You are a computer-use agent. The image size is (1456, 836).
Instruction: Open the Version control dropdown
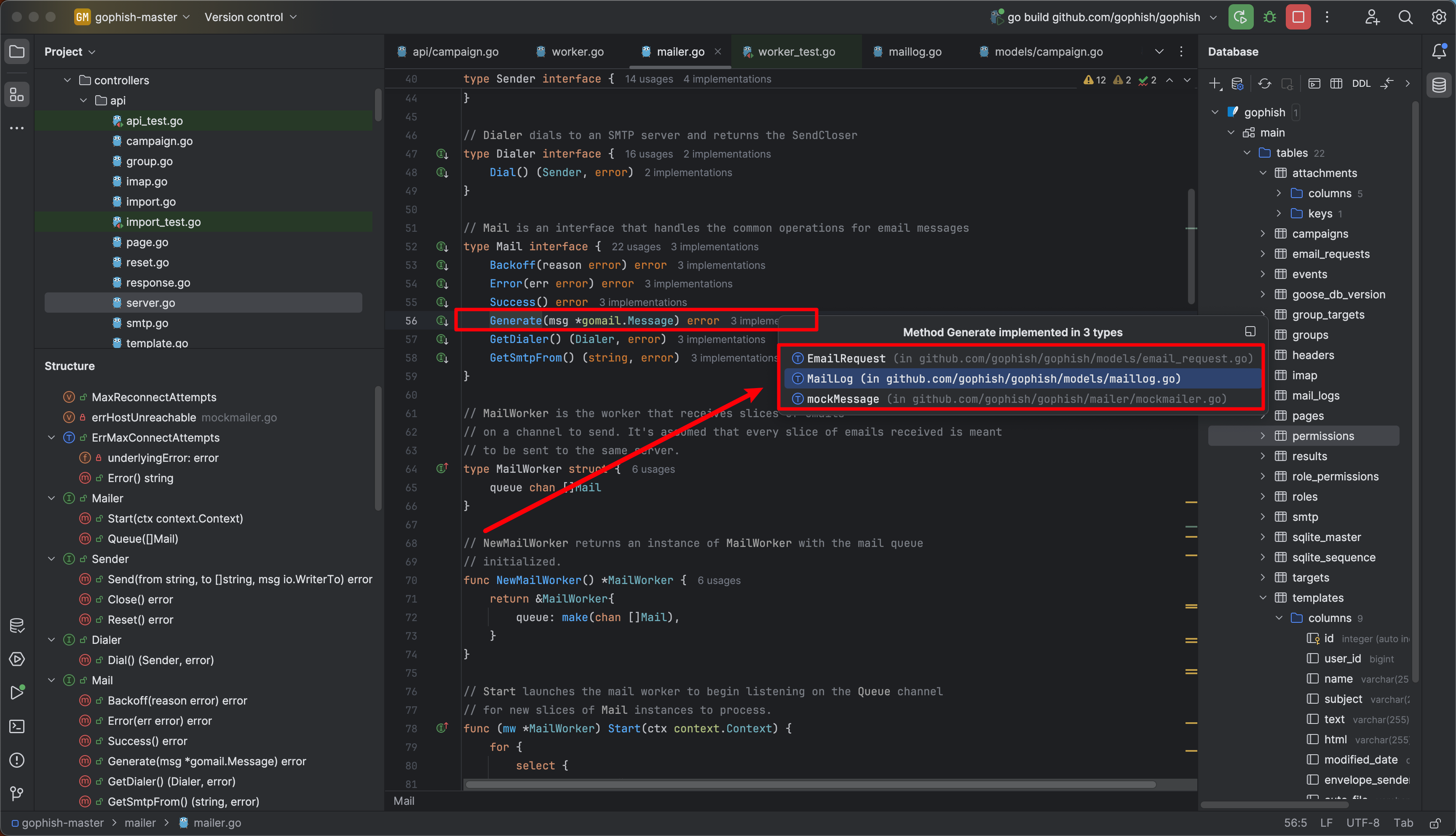click(250, 17)
